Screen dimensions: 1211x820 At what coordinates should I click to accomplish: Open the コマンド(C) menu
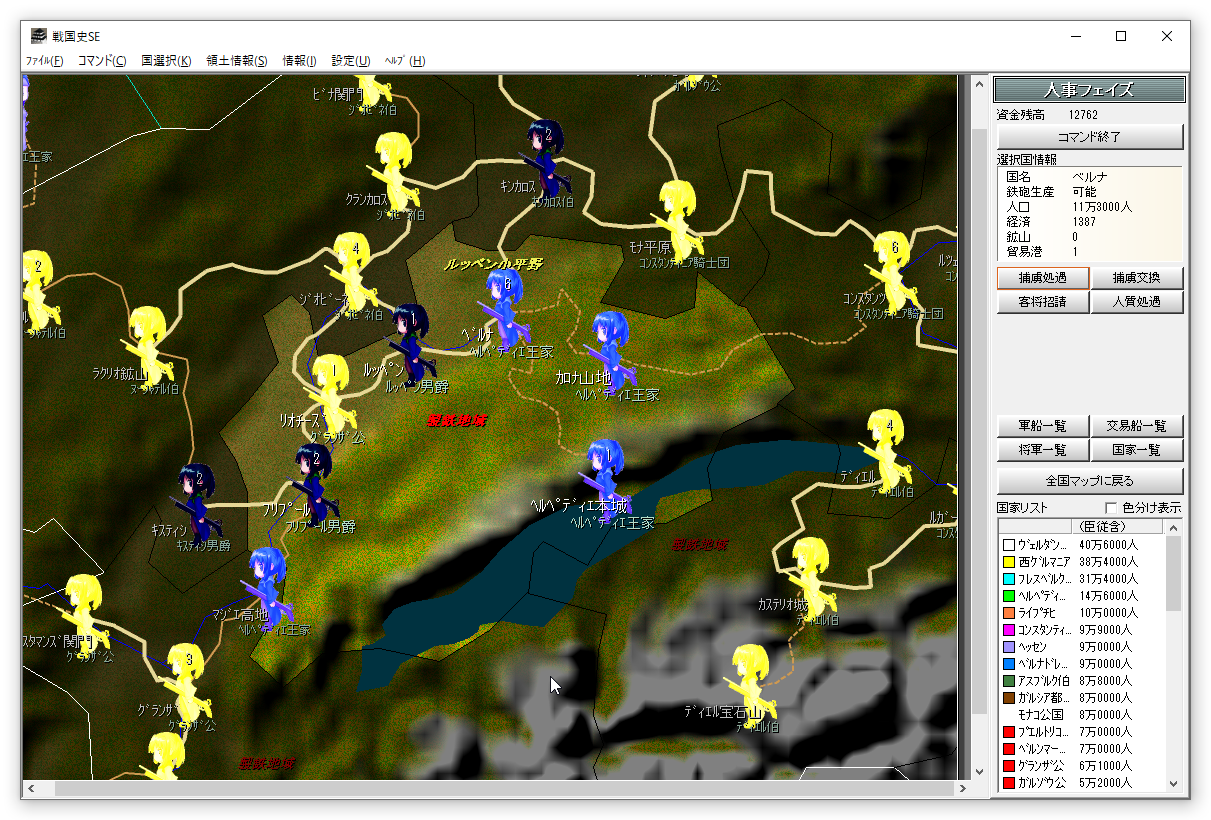point(102,61)
